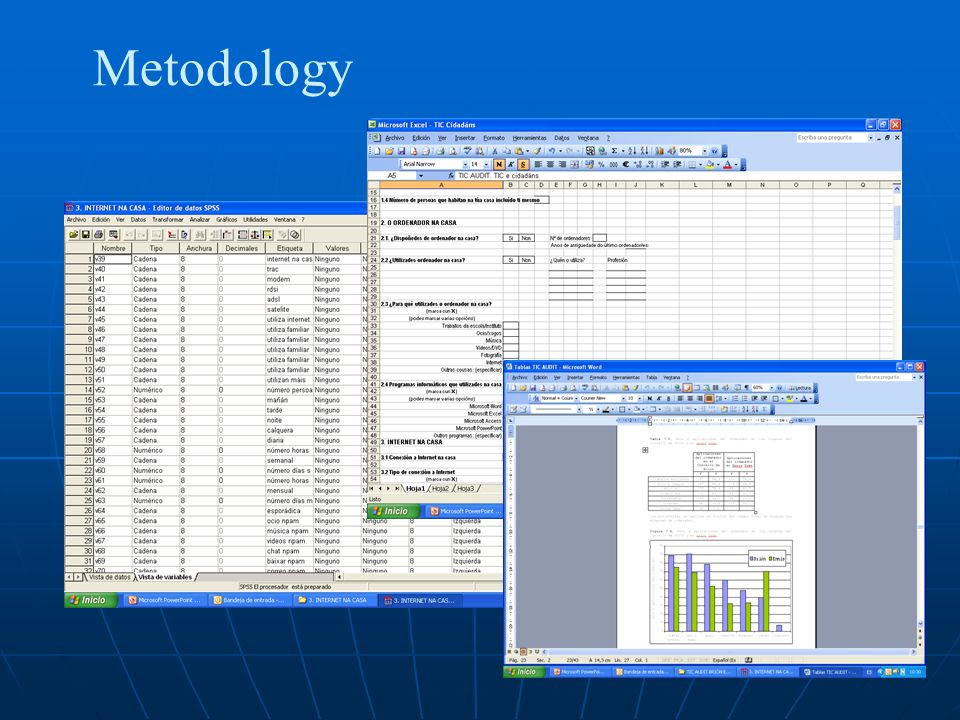This screenshot has width=960, height=720.
Task: Click the Weight Cases scale icon in SPSS
Action: (x=255, y=234)
